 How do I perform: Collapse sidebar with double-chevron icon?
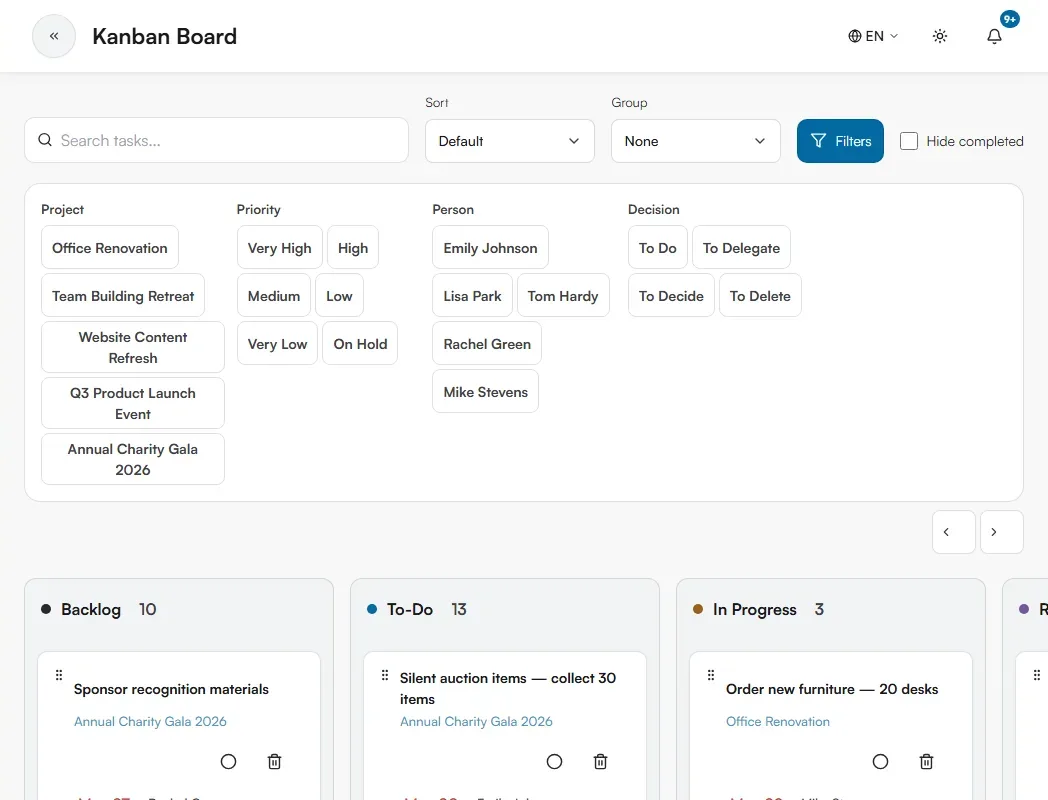click(x=54, y=36)
